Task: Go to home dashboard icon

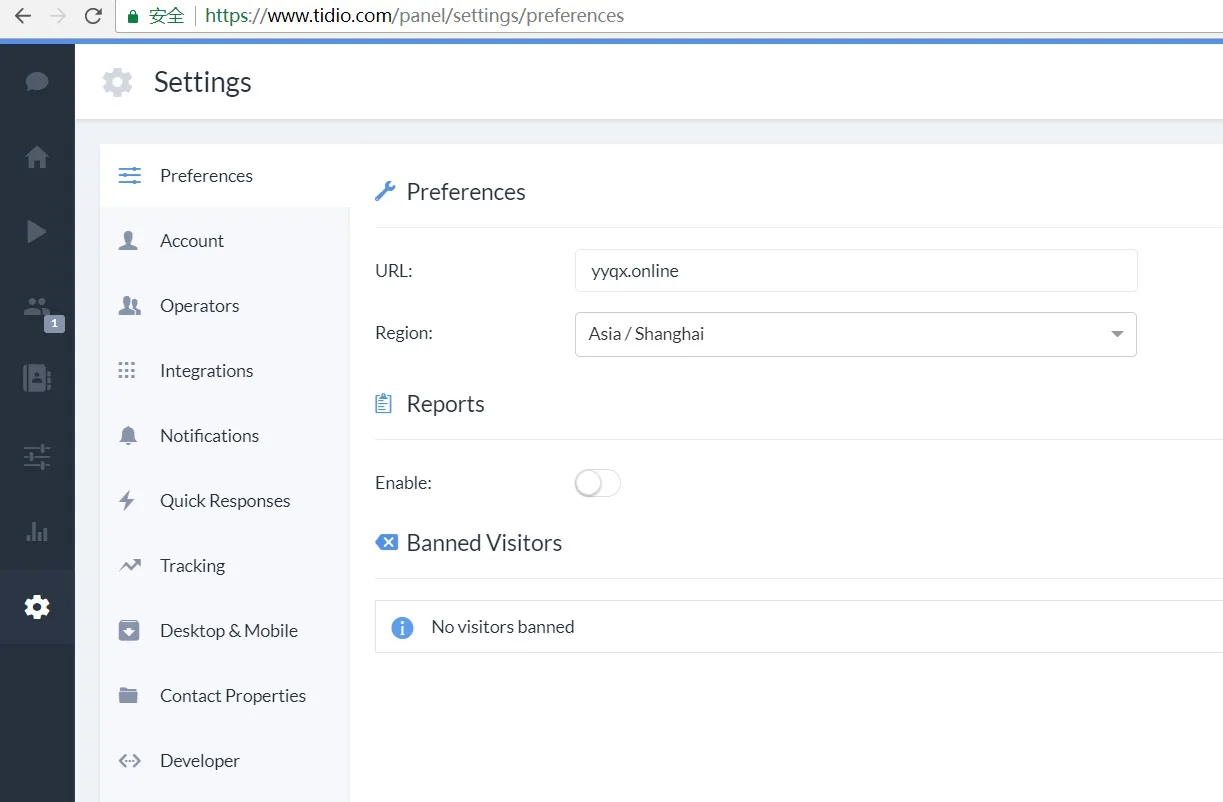Action: point(37,157)
